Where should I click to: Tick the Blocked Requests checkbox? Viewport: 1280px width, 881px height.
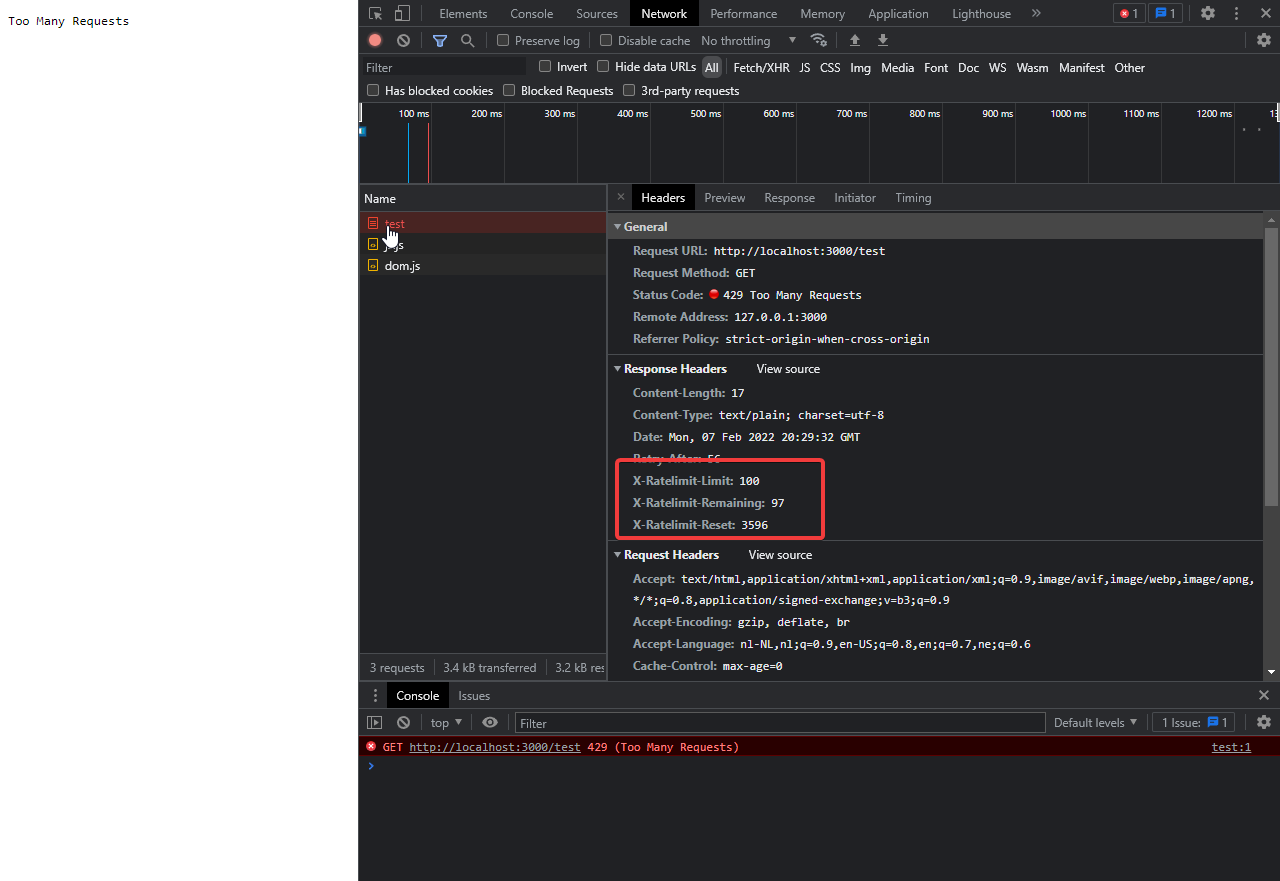click(x=509, y=90)
